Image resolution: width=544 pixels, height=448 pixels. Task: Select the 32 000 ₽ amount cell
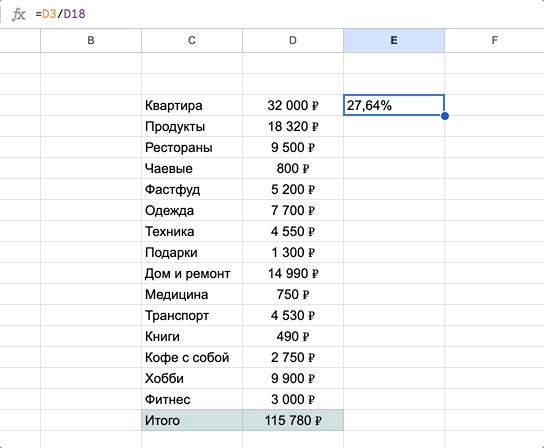(293, 105)
